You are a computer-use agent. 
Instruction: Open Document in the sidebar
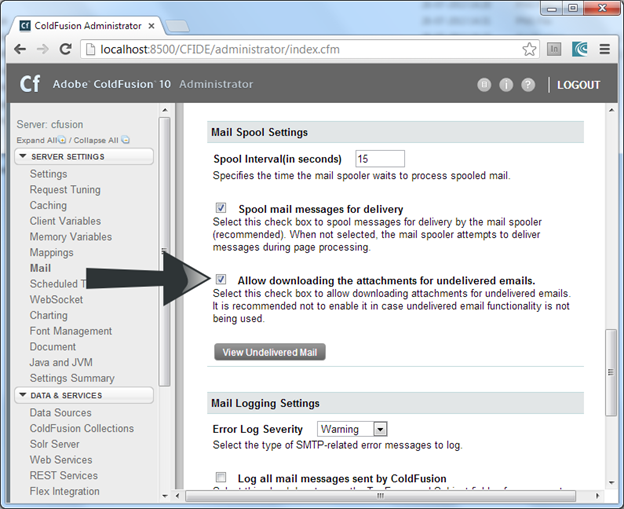pos(53,347)
